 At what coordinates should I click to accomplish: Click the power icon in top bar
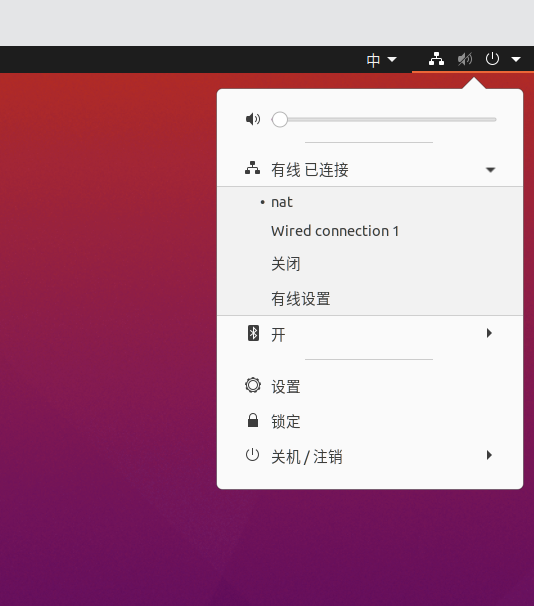click(x=492, y=59)
